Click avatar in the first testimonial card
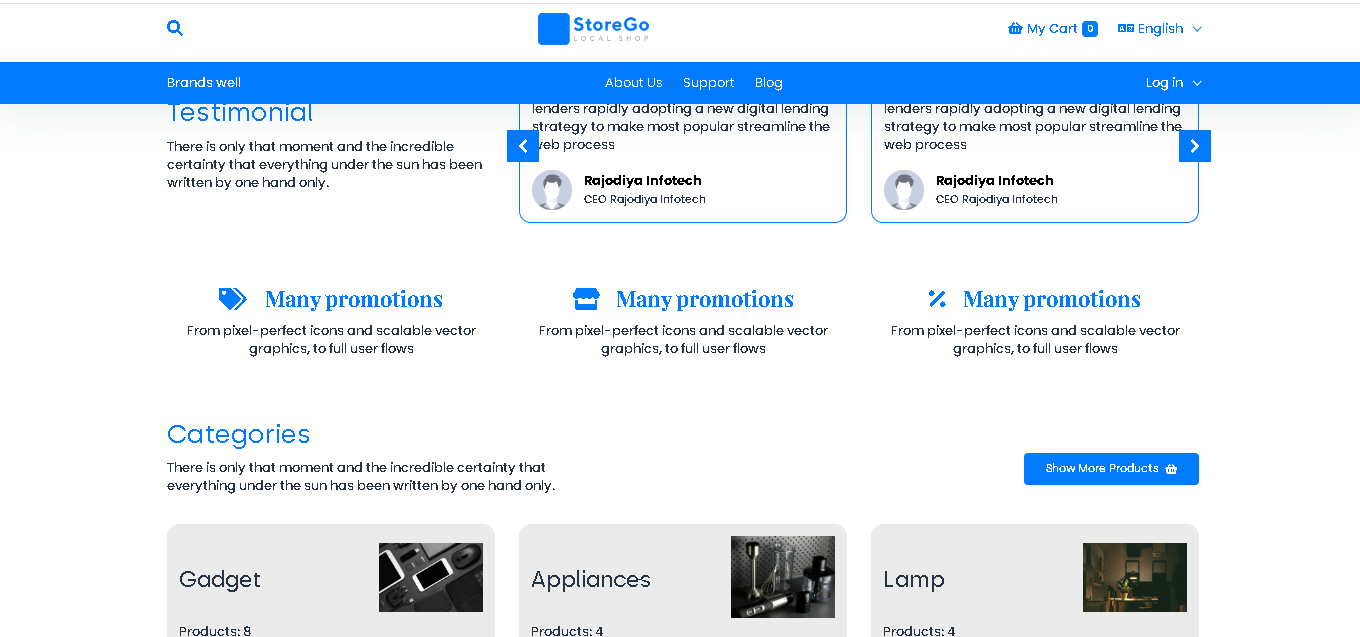The height and width of the screenshot is (637, 1360). pos(552,190)
